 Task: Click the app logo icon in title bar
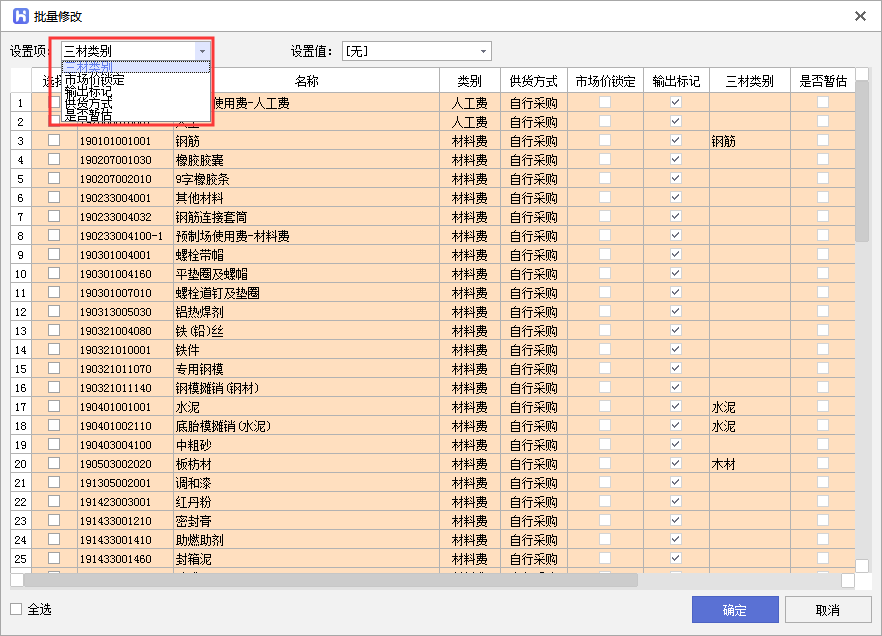tap(18, 16)
